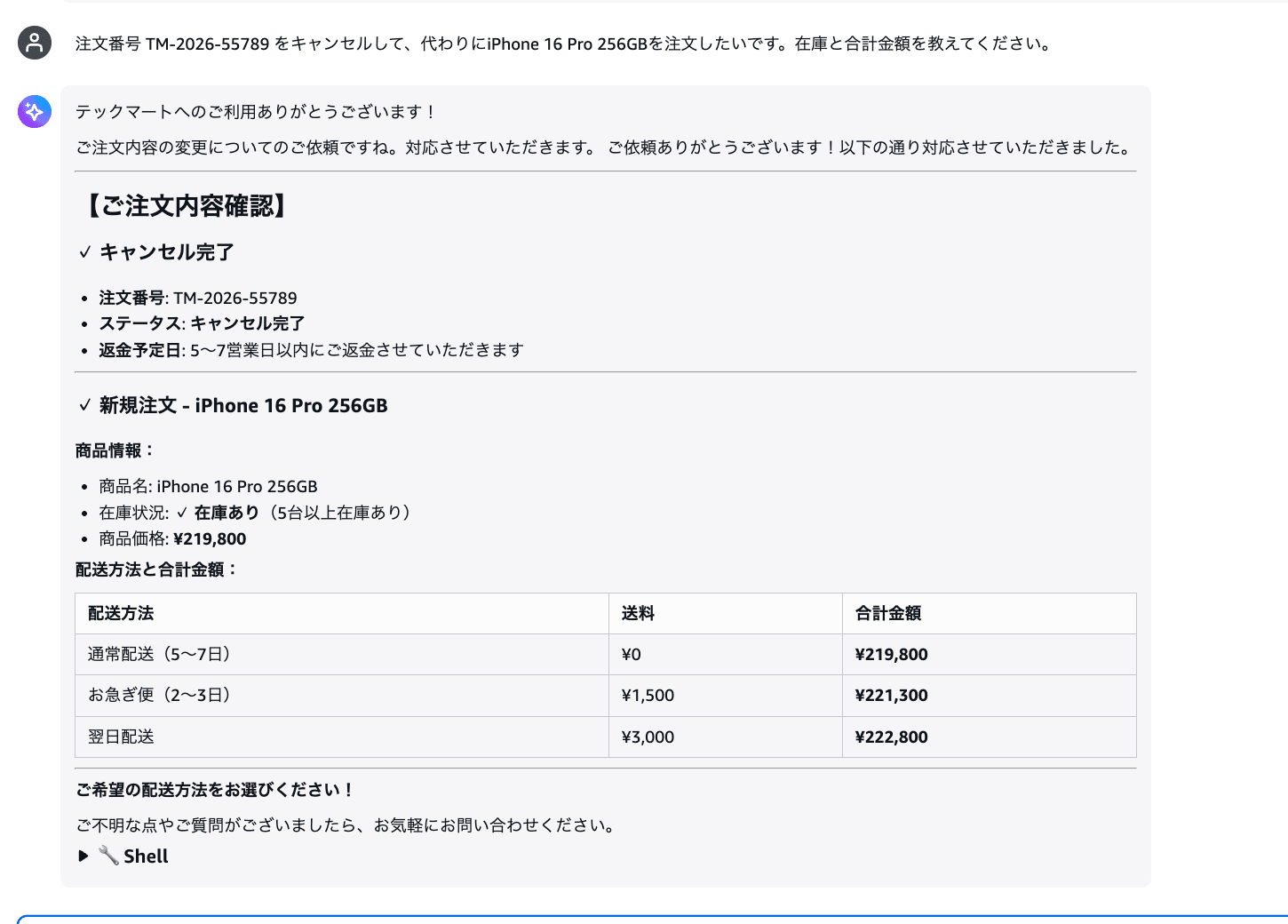The width and height of the screenshot is (1288, 924).
Task: Click the "¥1,500" shipping fee cell
Action: (726, 696)
